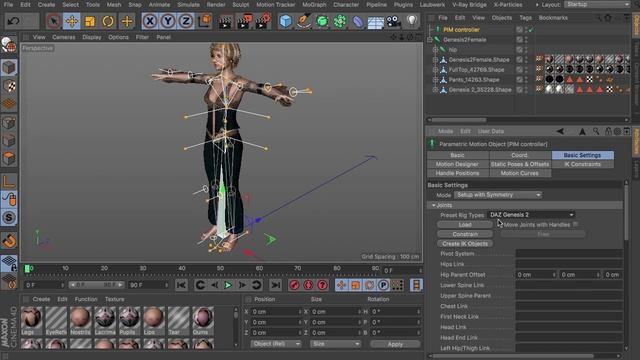Screen dimensions: 640x360
Task: Click frame 40 on timeline ruler
Action: tap(182, 269)
